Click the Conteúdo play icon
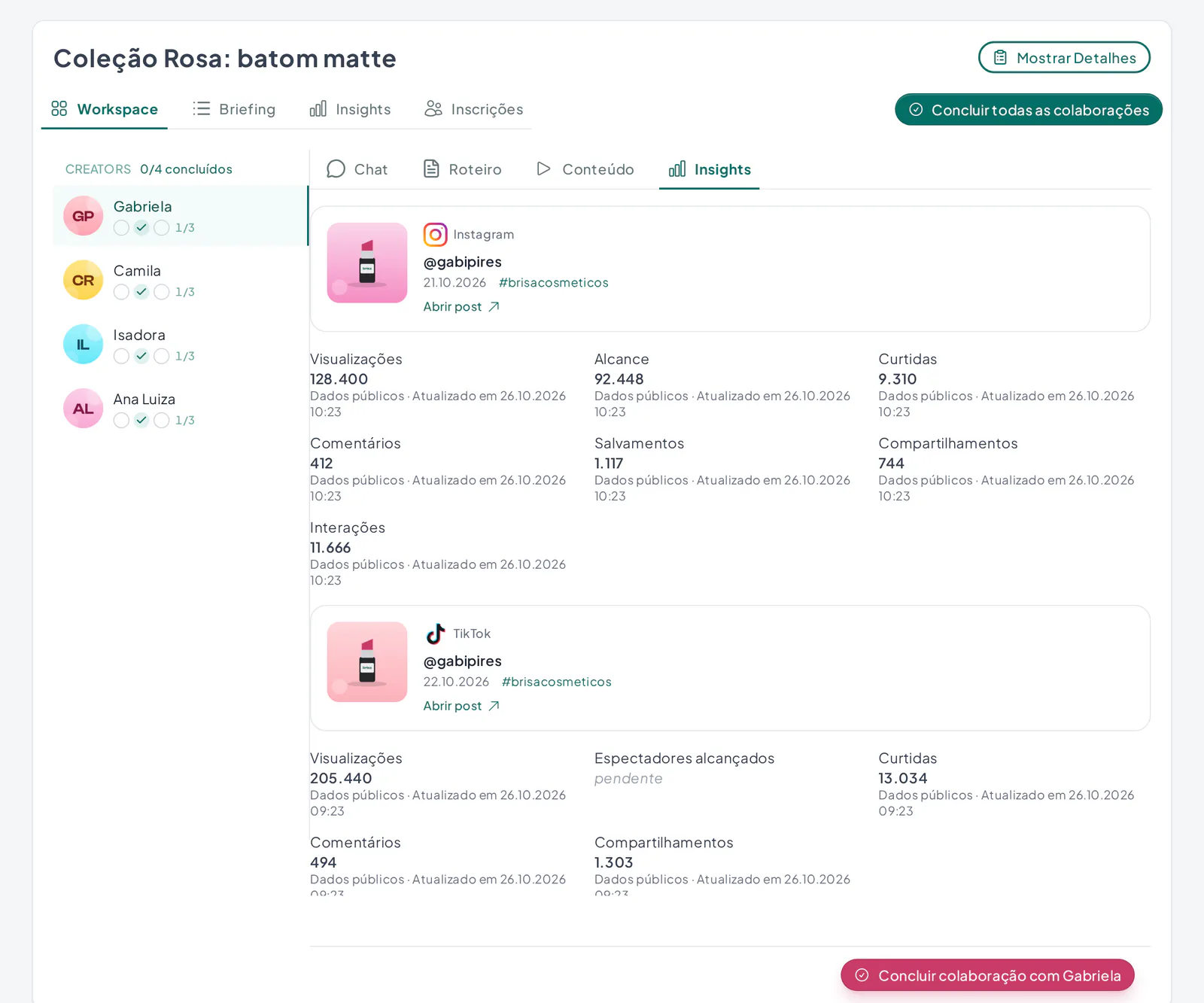Viewport: 1204px width, 1003px height. tap(543, 169)
